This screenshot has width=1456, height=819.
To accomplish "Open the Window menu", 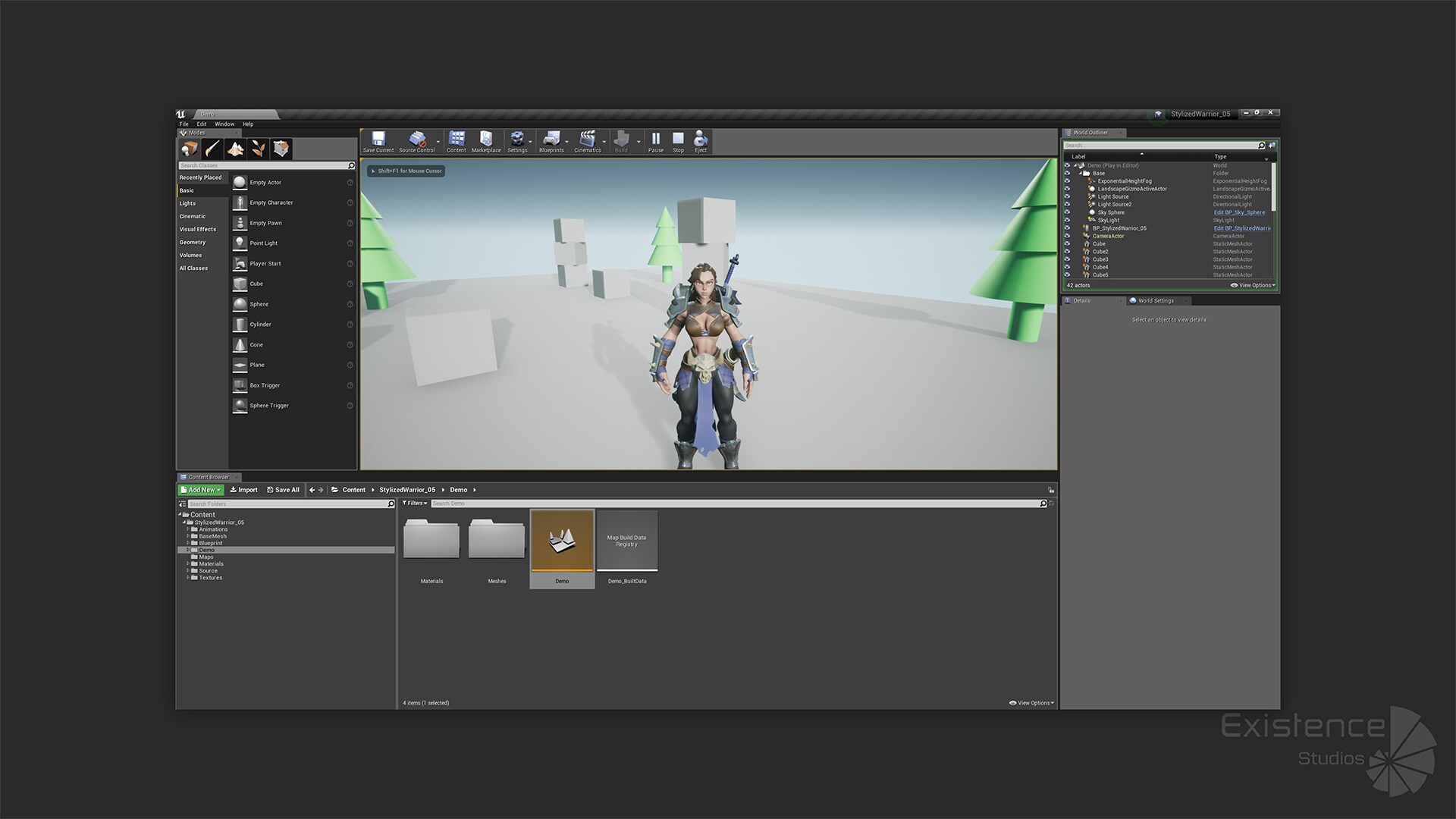I will tap(224, 124).
